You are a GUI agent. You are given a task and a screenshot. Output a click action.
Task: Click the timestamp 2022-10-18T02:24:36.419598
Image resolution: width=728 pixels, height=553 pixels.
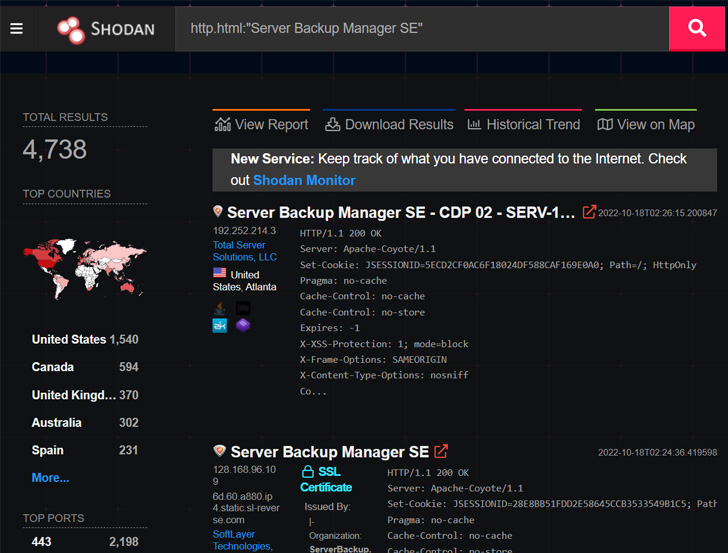pos(657,452)
